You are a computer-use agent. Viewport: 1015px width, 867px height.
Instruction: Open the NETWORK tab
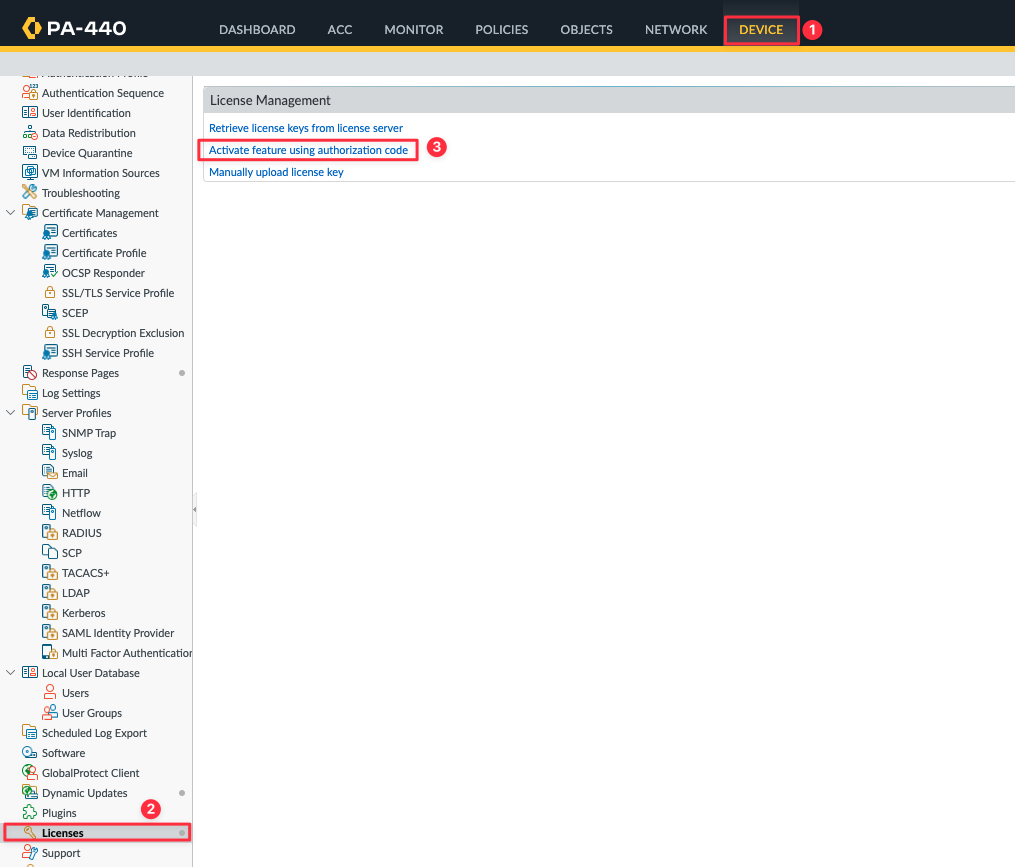click(676, 30)
